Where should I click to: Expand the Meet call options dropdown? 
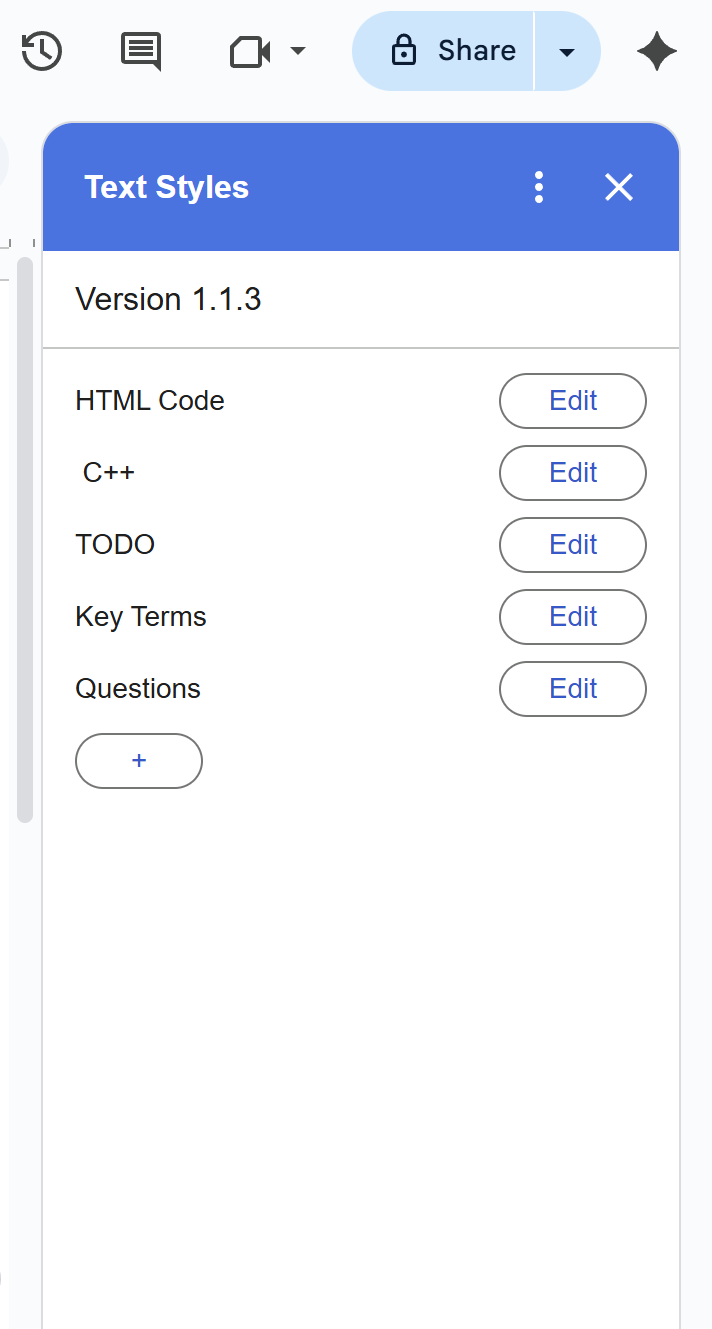[x=295, y=51]
